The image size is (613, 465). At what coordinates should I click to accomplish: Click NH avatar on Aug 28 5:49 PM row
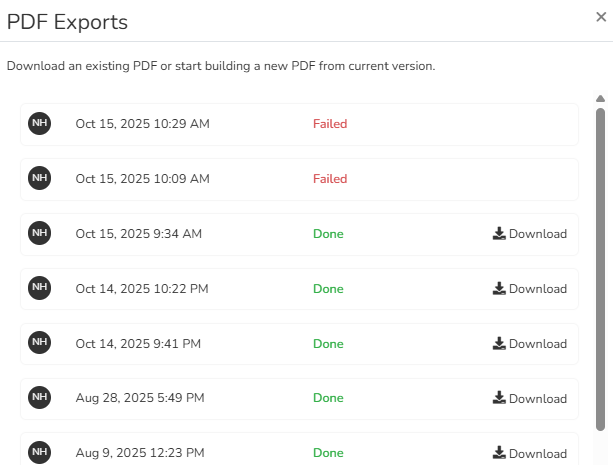tap(39, 398)
